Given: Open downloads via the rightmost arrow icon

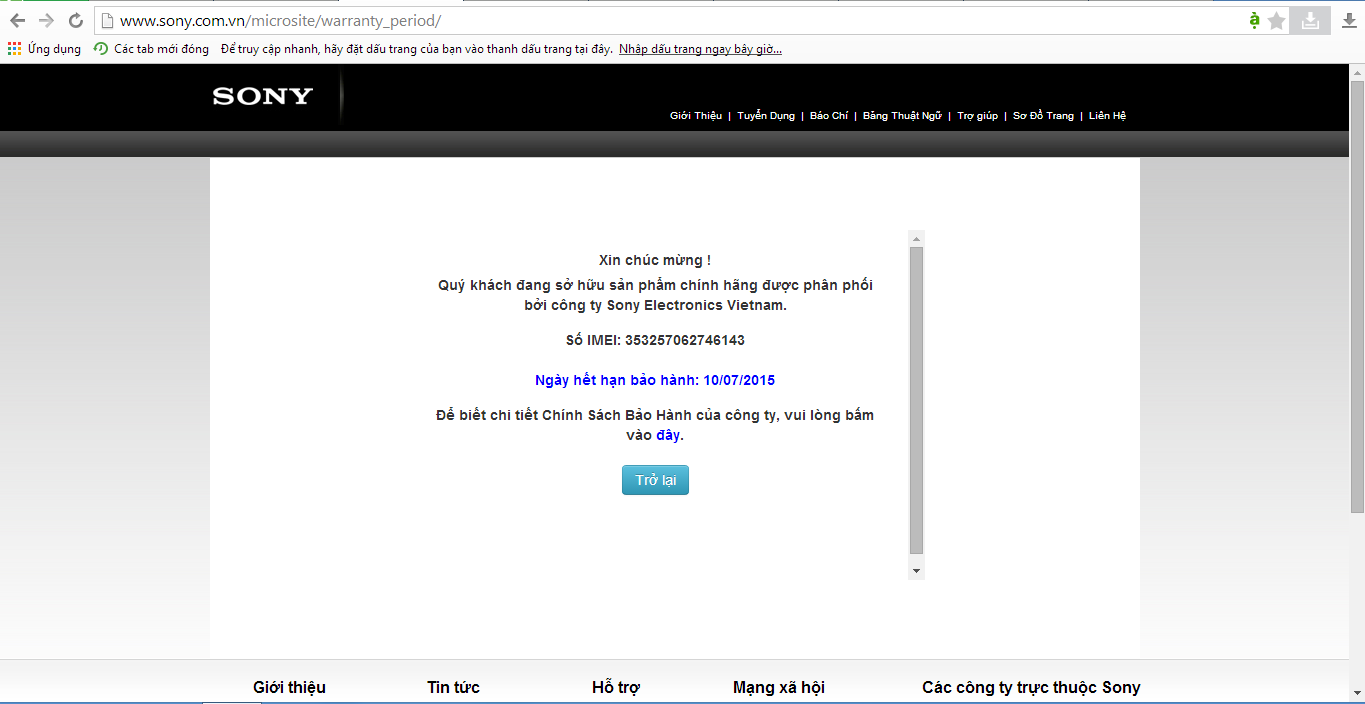Looking at the screenshot, I should click(1349, 20).
